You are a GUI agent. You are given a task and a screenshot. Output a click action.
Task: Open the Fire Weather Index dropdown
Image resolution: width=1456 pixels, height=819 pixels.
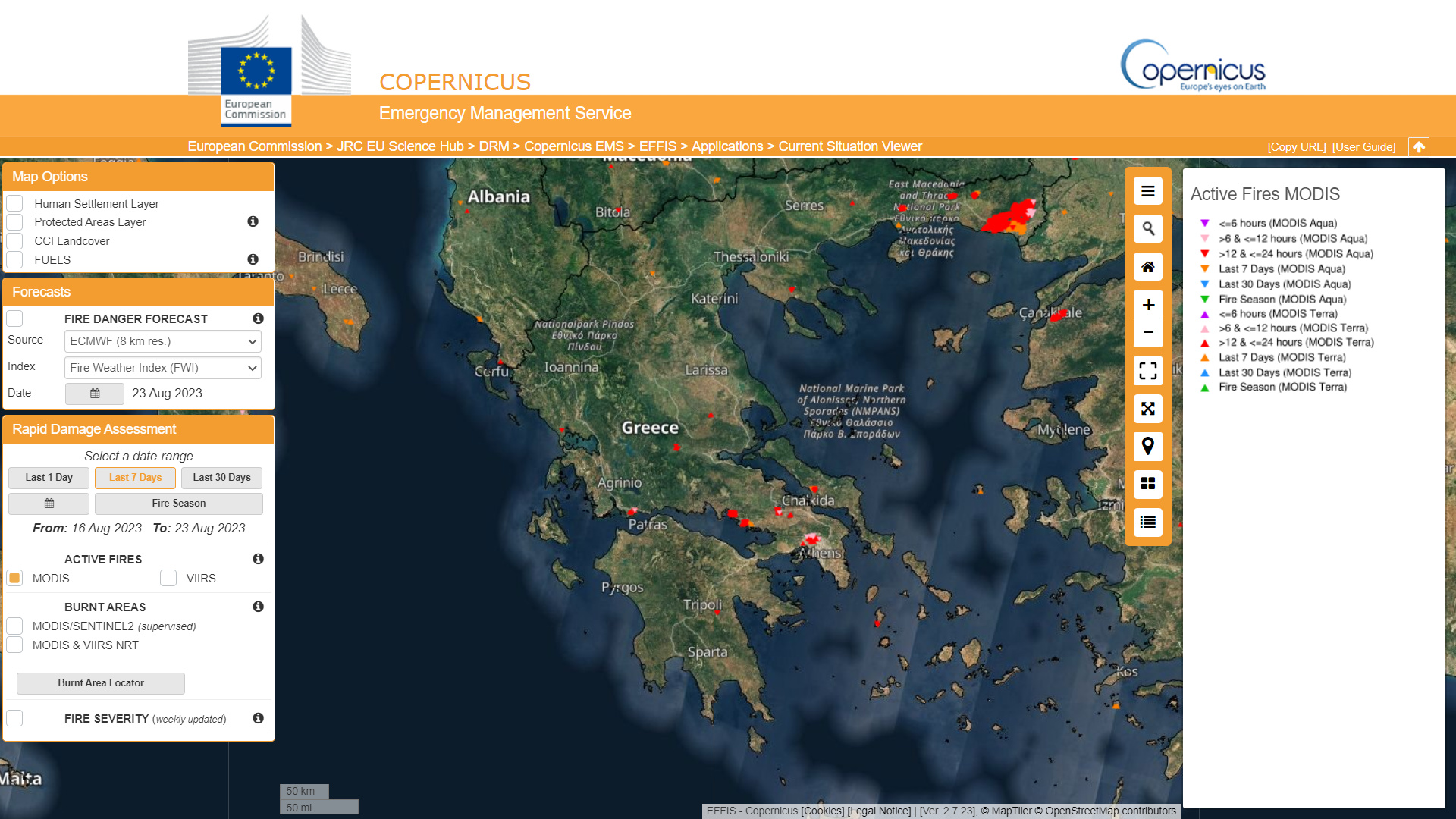point(163,368)
